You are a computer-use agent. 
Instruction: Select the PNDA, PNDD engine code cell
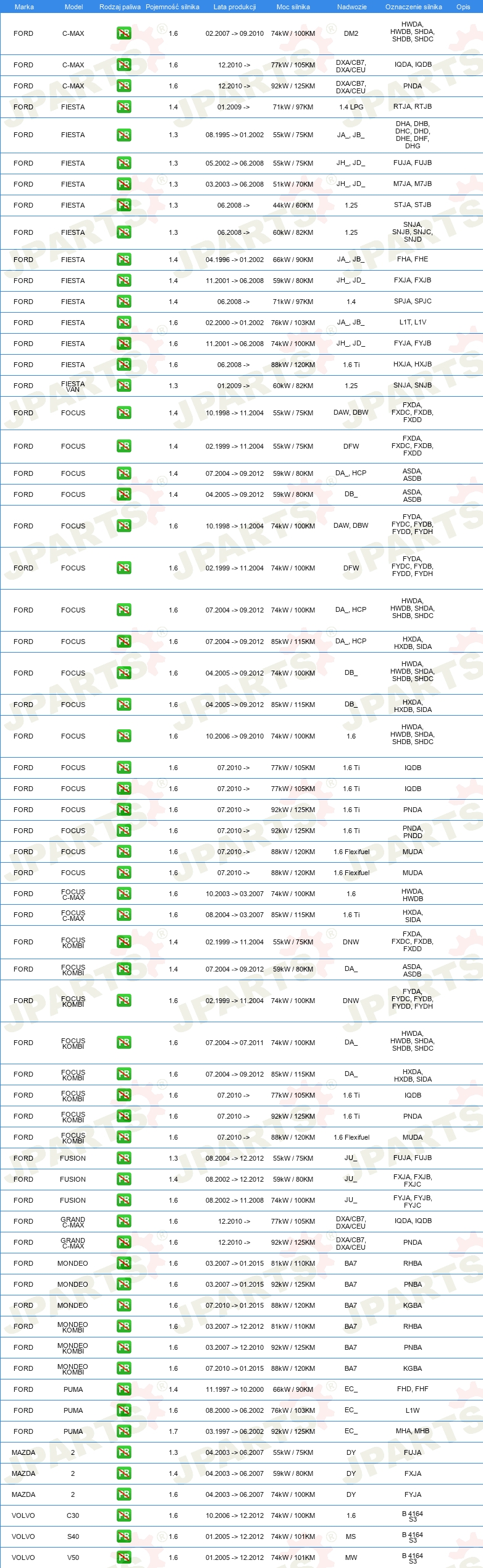click(413, 831)
